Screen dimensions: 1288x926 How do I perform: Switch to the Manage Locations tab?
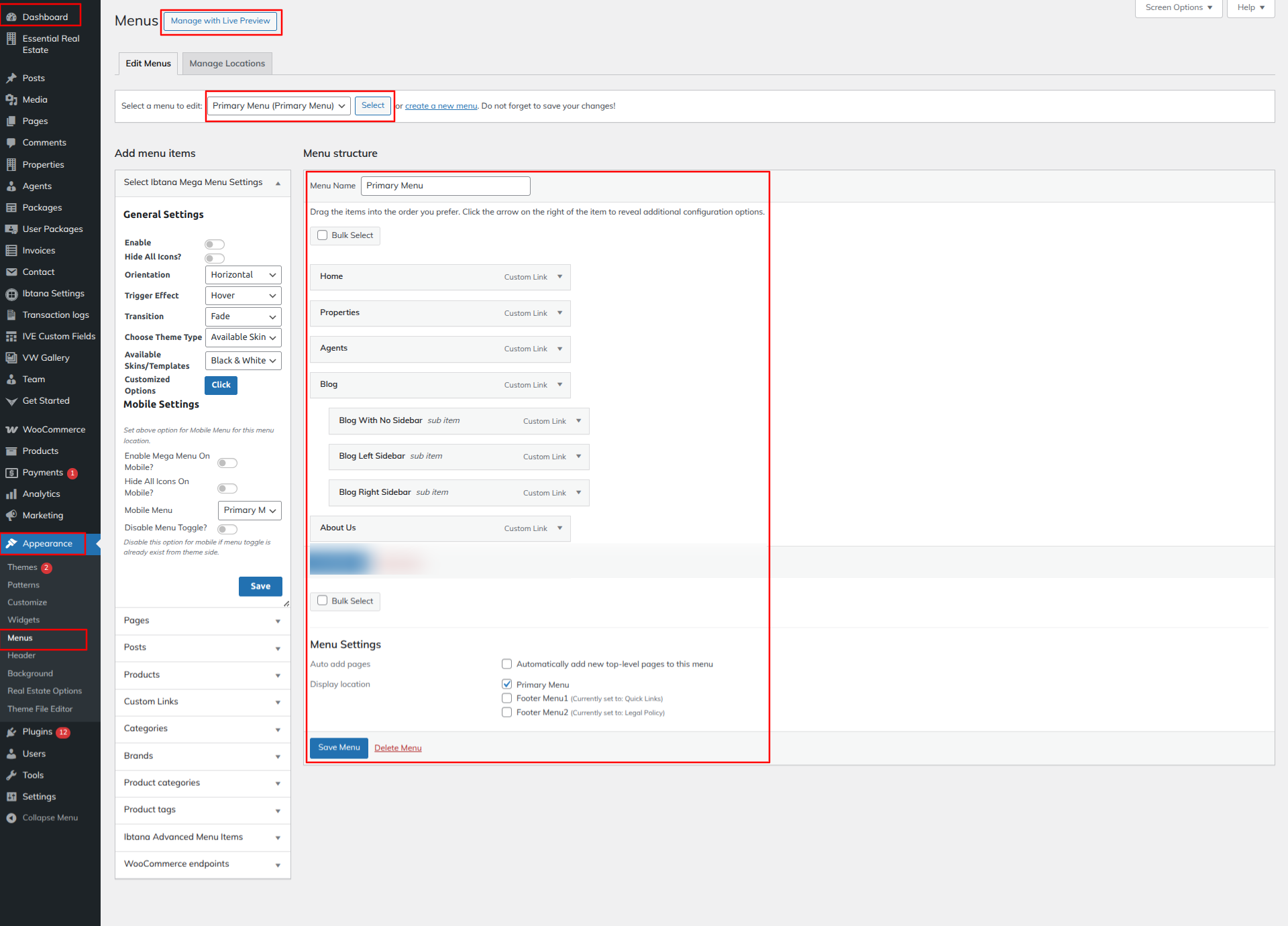(x=227, y=64)
